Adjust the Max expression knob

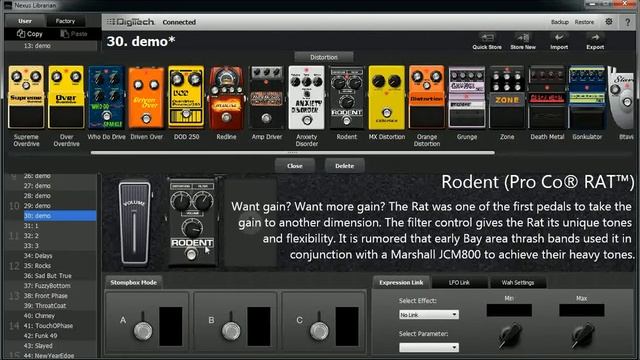click(x=582, y=336)
